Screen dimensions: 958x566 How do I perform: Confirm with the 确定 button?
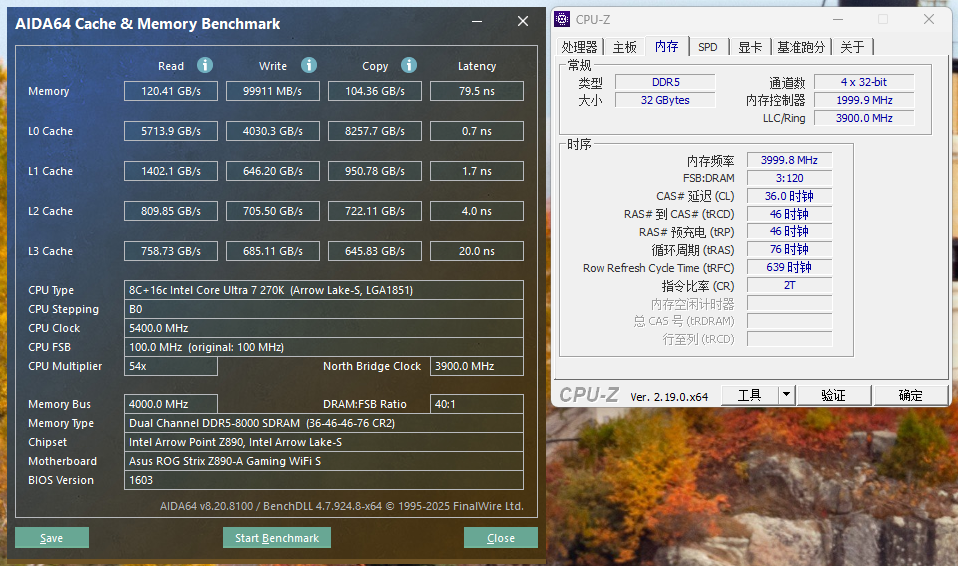click(910, 395)
